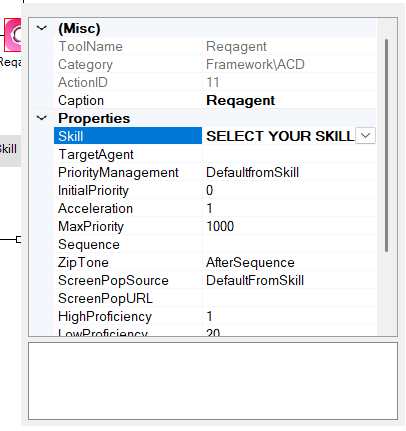This screenshot has height=431, width=406.
Task: Select the ToolName property row
Action: pos(215,46)
